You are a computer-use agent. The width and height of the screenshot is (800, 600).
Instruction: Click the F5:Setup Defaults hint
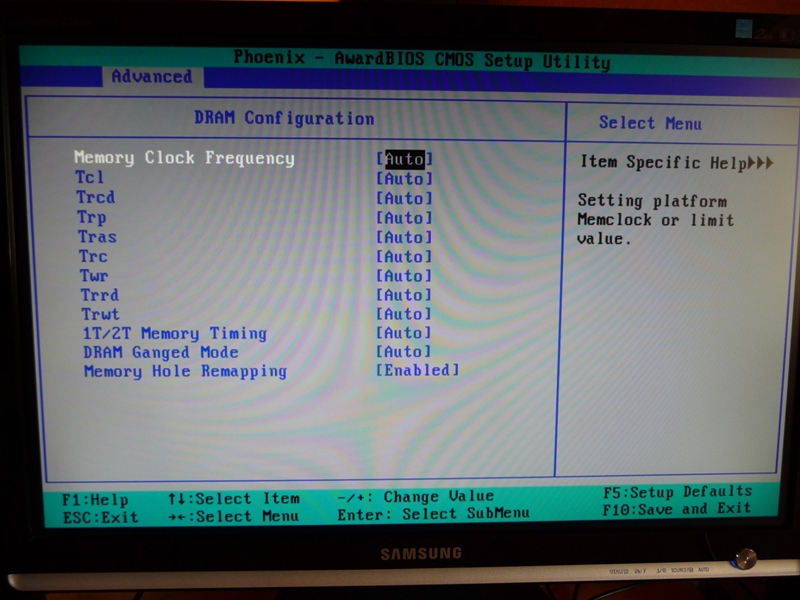click(x=678, y=492)
